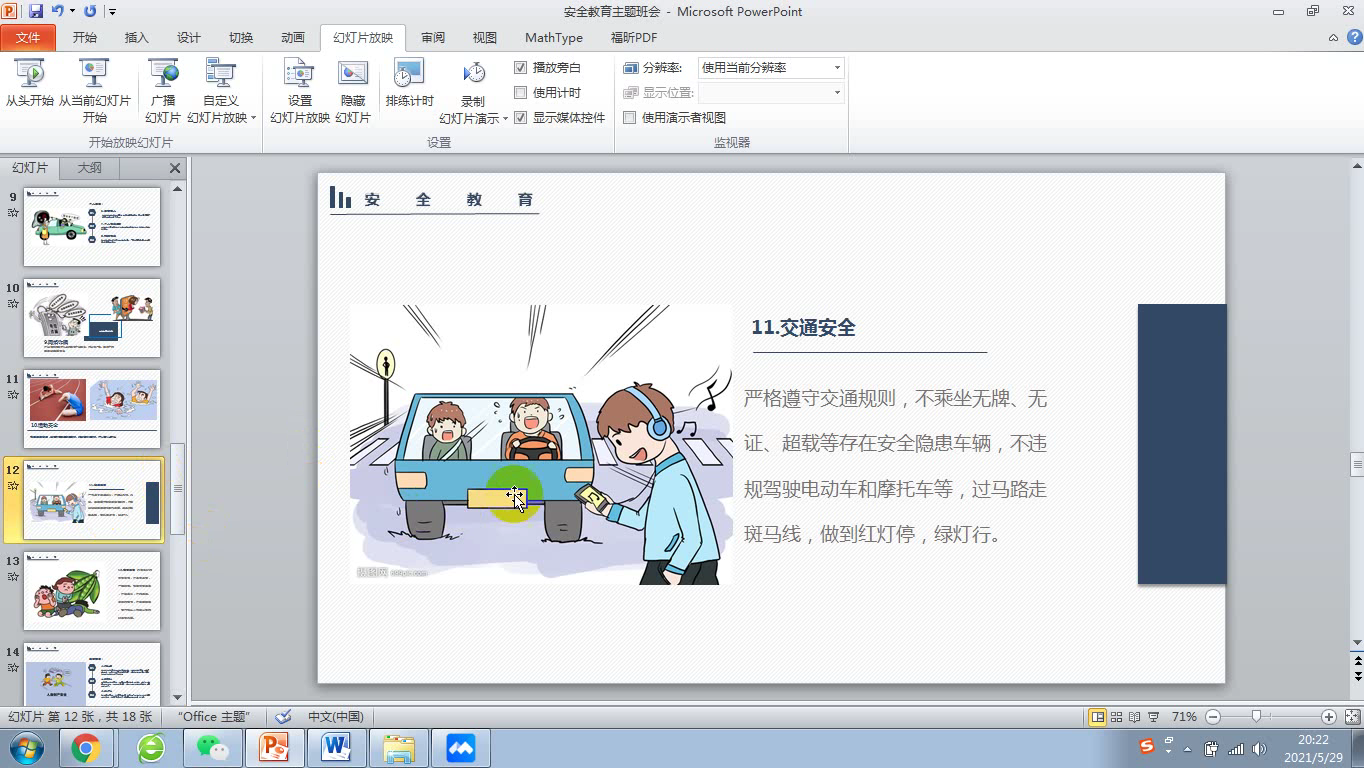Screen dimensions: 1364x768
Task: Click 中文(中国) language button in status bar
Action: pos(335,717)
